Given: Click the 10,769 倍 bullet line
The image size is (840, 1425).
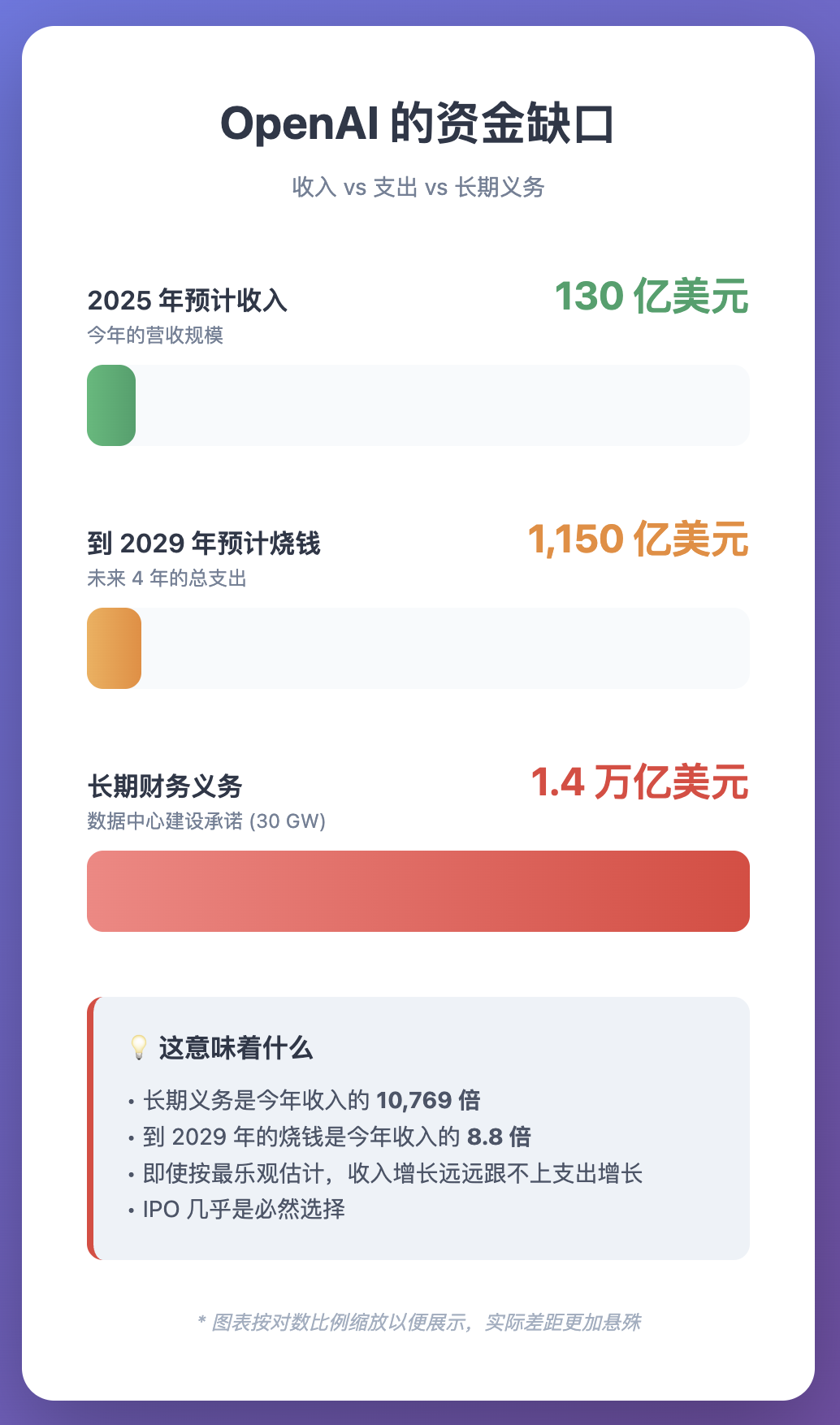Looking at the screenshot, I should 305,1101.
